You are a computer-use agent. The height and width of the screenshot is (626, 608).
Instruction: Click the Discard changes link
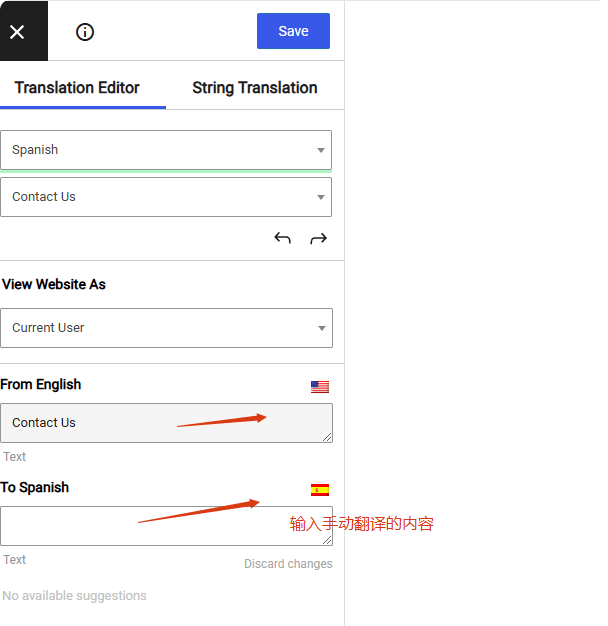click(x=288, y=563)
